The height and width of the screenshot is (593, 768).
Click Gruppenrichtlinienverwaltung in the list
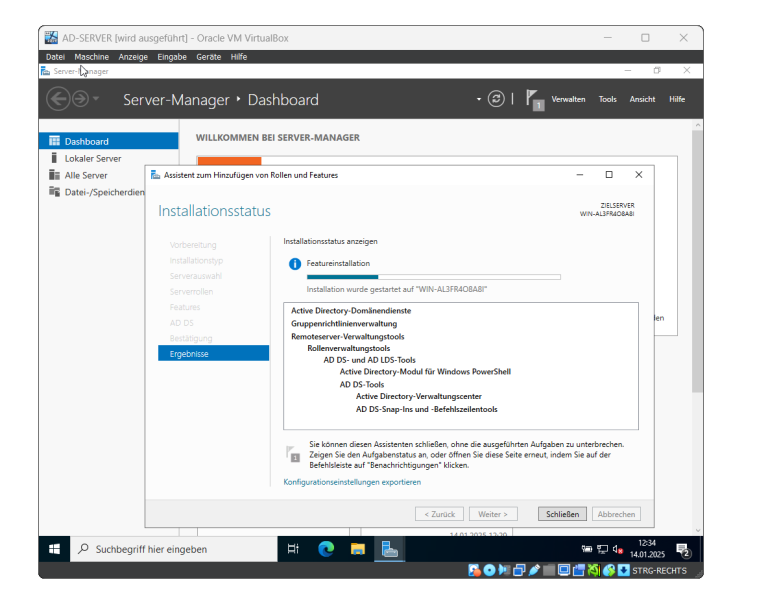[344, 323]
